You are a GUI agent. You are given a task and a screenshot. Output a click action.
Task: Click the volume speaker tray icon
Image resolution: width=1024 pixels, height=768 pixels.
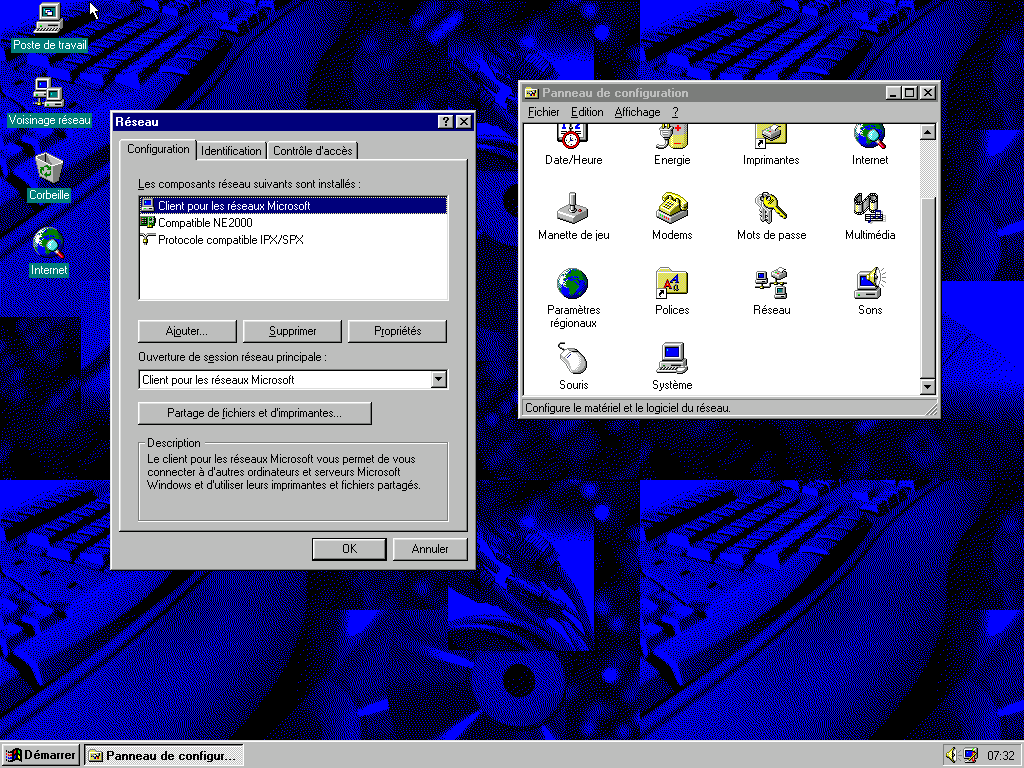(952, 755)
